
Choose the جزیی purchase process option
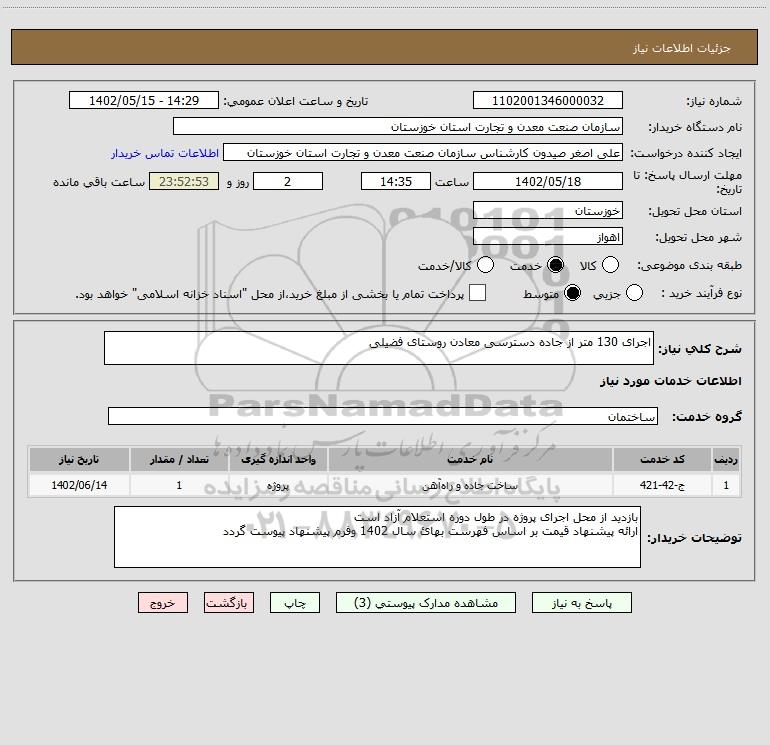pyautogui.click(x=634, y=293)
